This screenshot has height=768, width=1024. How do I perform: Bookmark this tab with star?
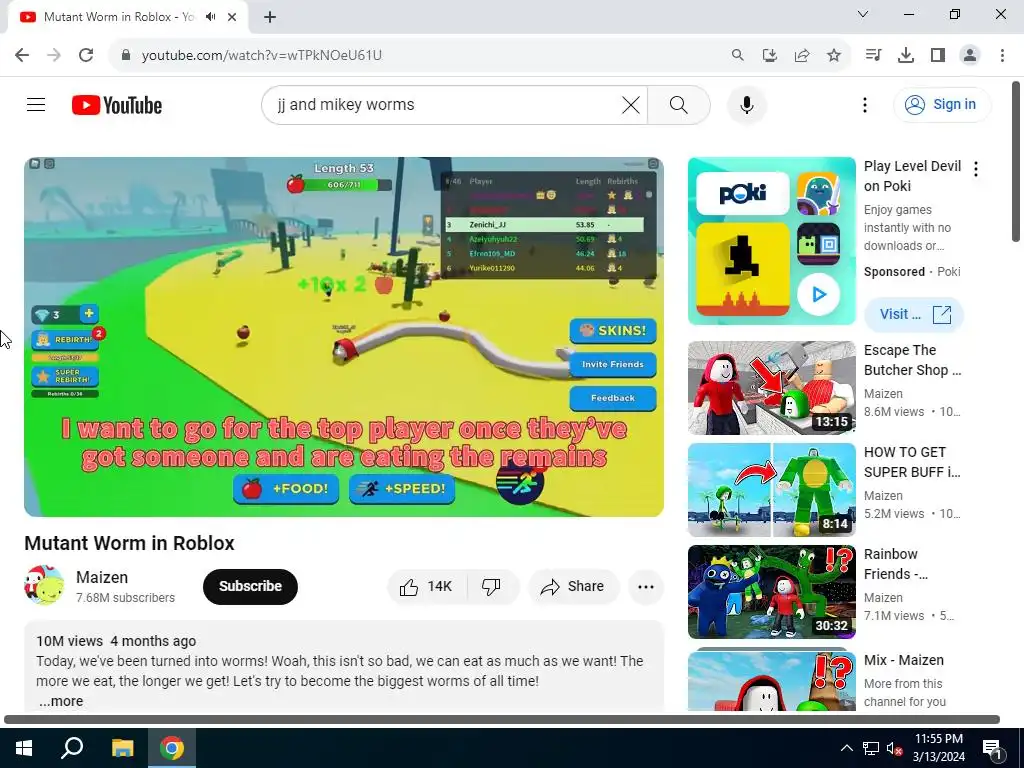[x=833, y=55]
